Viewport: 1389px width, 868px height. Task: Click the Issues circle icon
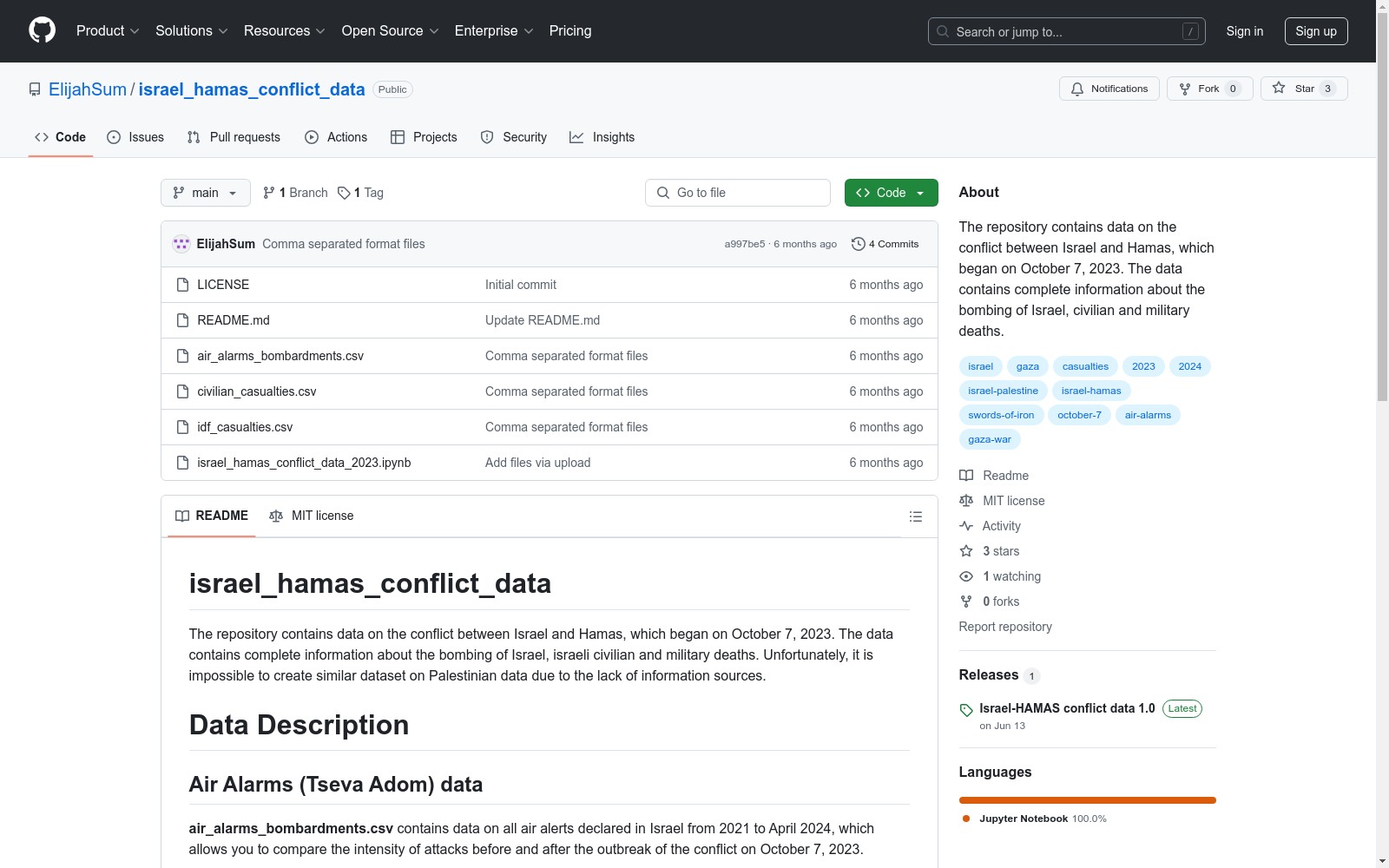[114, 137]
